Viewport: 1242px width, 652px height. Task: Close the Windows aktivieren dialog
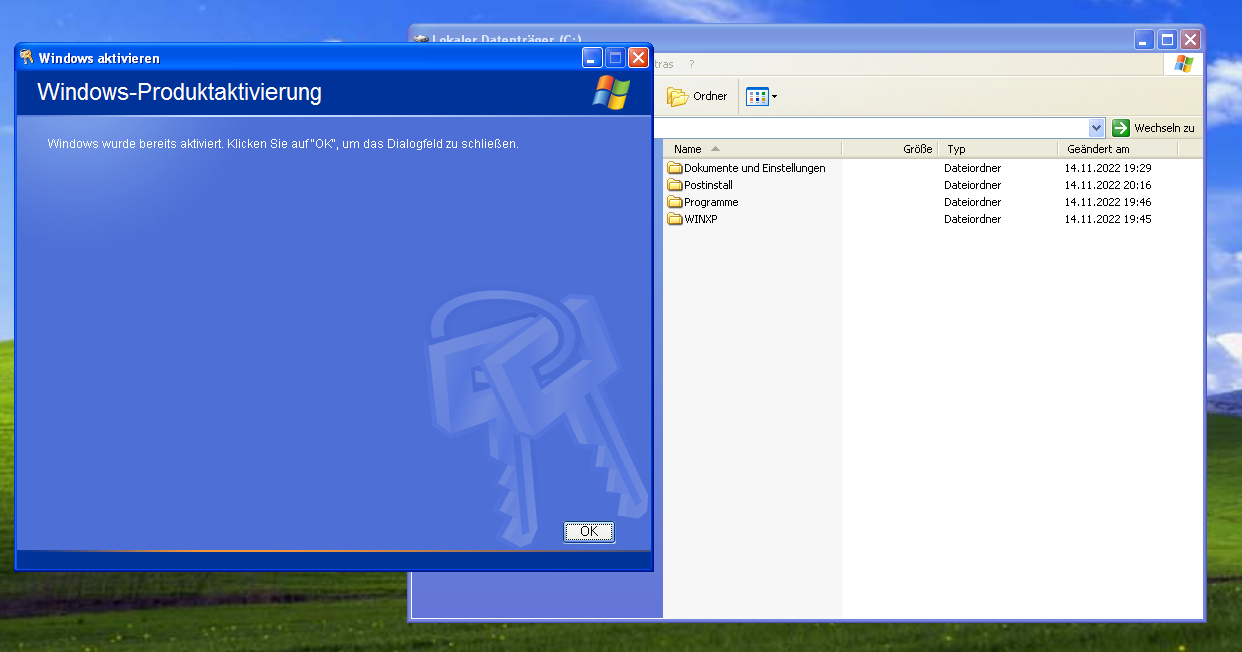[638, 58]
